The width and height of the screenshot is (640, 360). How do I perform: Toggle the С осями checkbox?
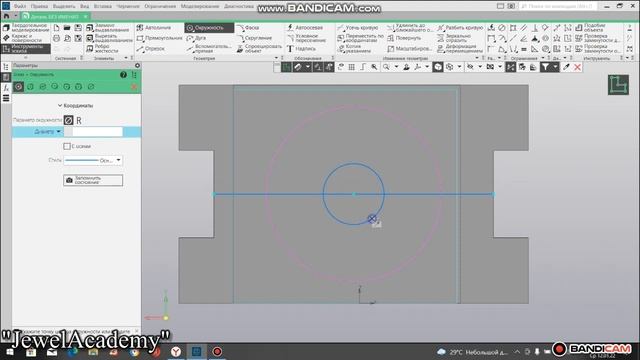tap(67, 146)
